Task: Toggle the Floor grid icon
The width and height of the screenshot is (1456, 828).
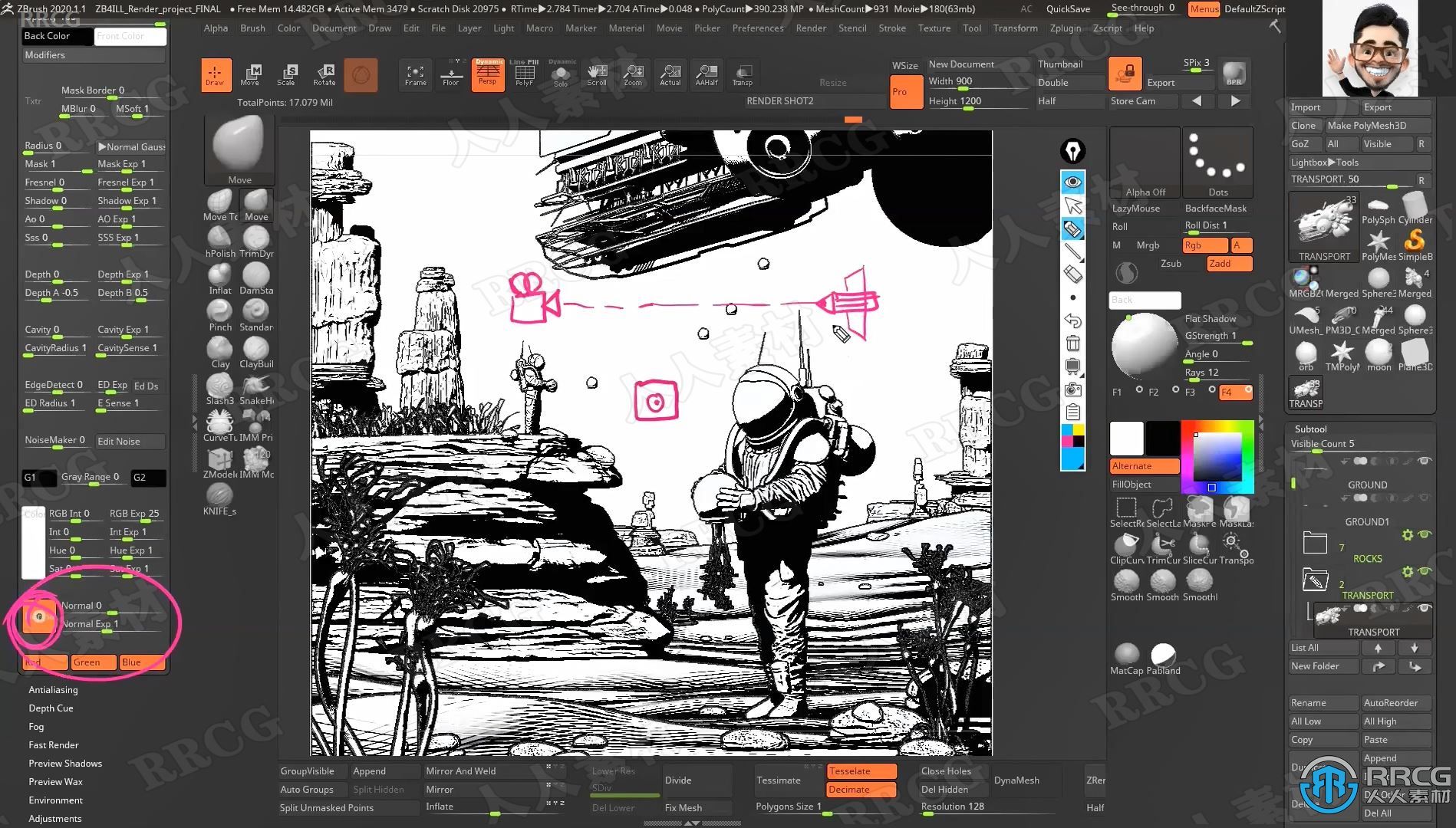Action: [x=451, y=74]
